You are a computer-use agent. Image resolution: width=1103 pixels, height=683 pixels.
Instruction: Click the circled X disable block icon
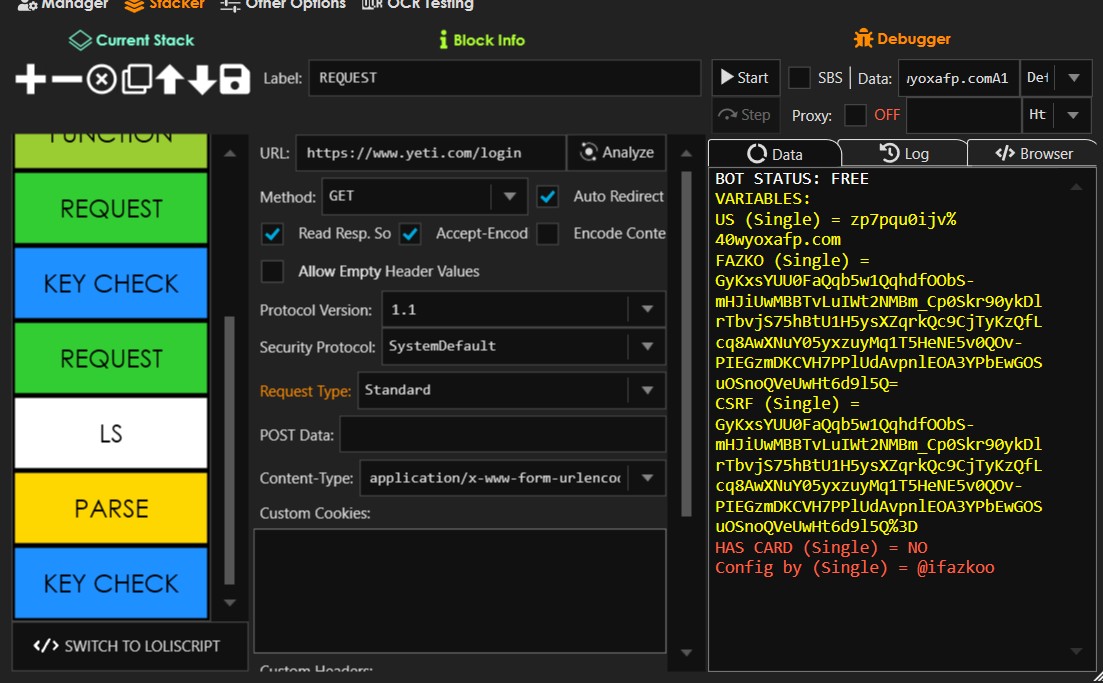coord(101,79)
